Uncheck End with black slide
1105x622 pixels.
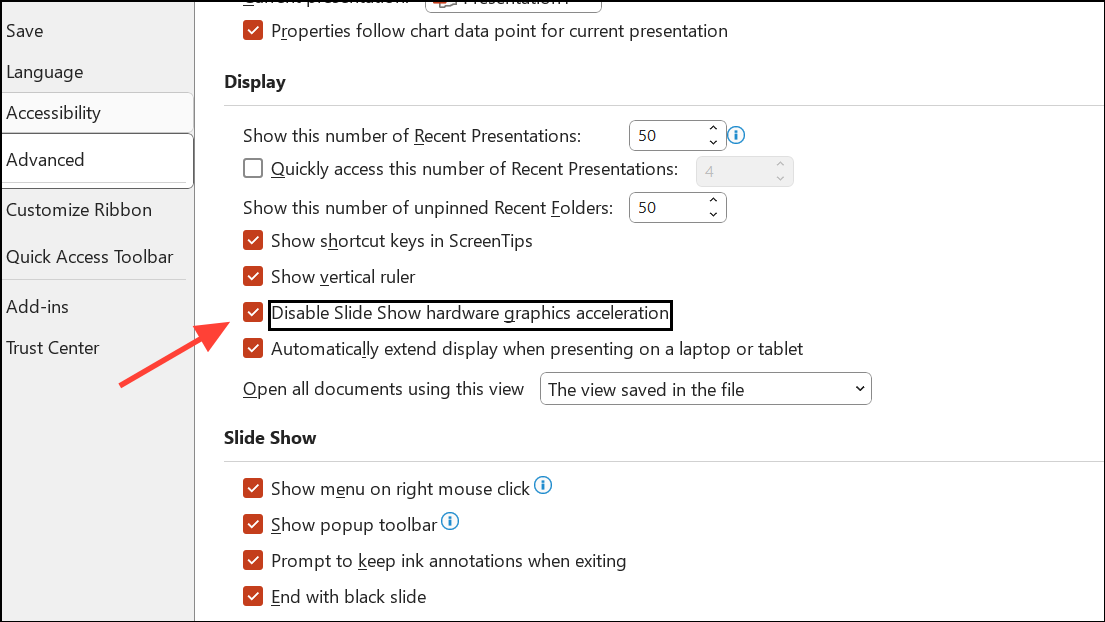253,596
